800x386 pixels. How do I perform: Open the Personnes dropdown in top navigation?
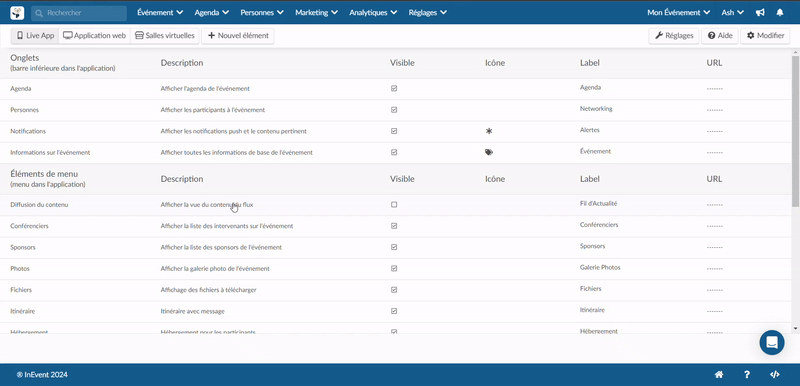(262, 13)
